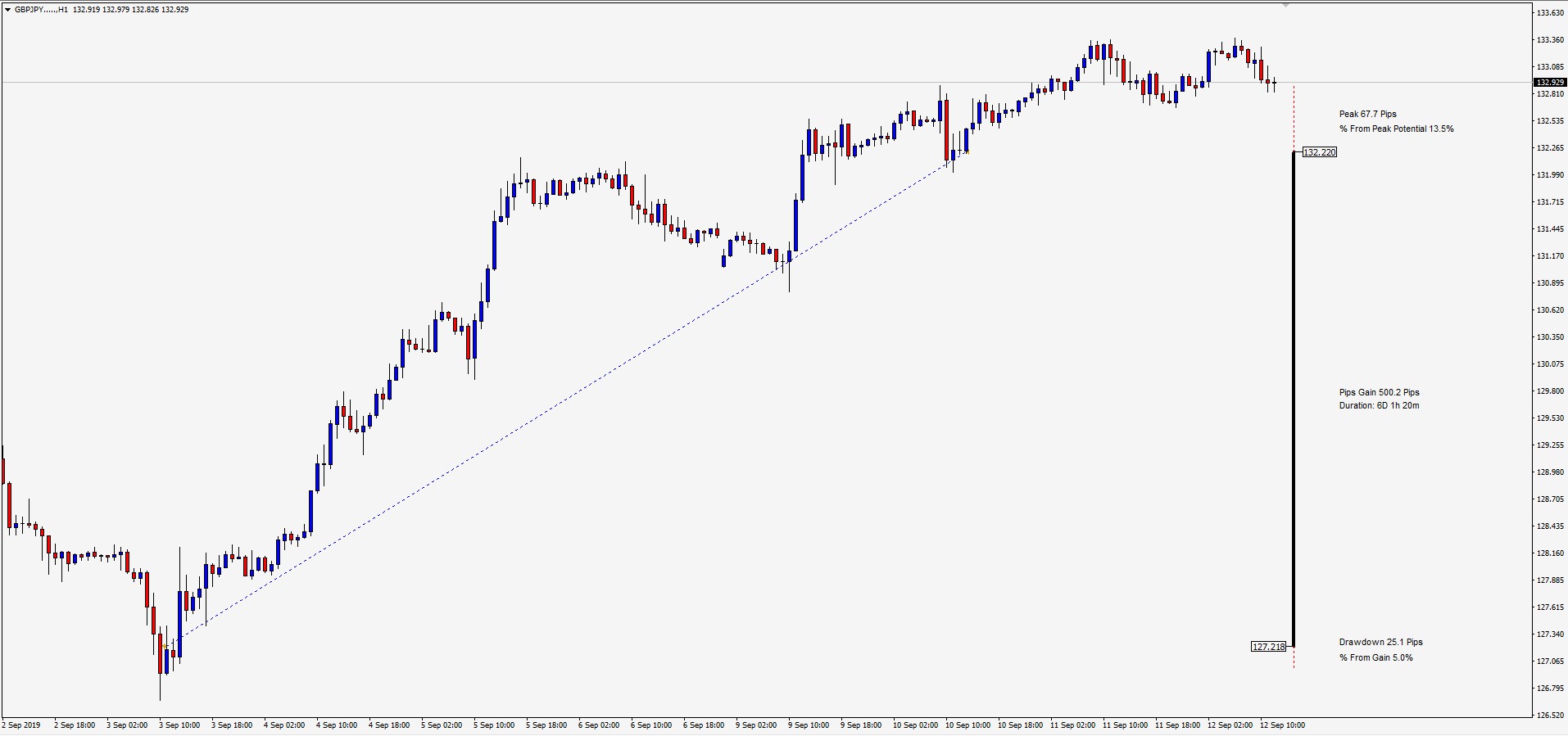Click the '2 Sep 2019' time axis label

click(x=21, y=725)
